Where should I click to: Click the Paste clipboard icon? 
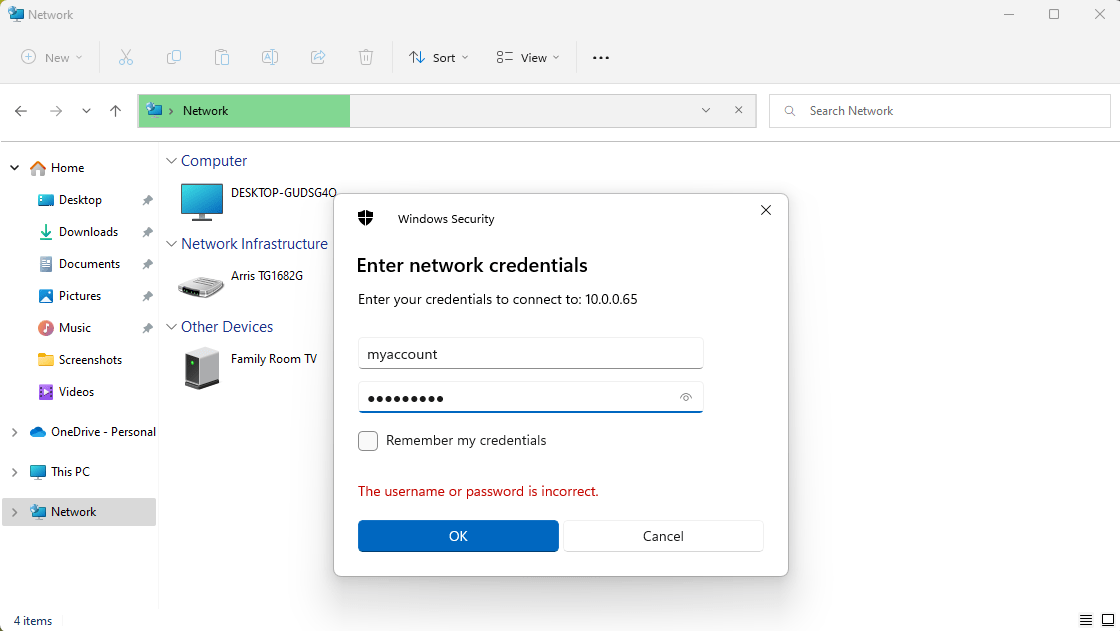222,57
